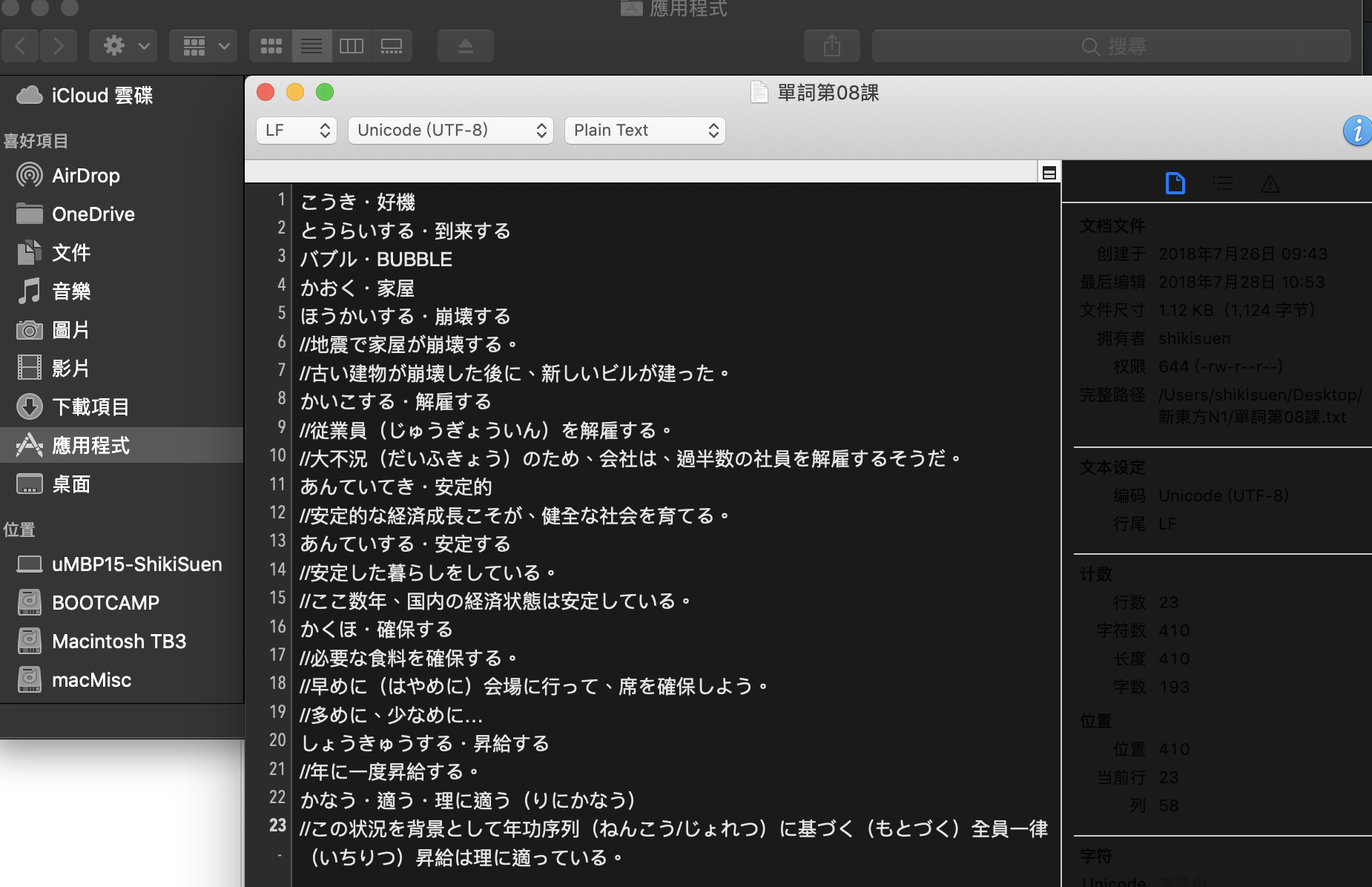The width and height of the screenshot is (1372, 887).
Task: Switch to the outline list tab icon
Action: tap(1223, 183)
